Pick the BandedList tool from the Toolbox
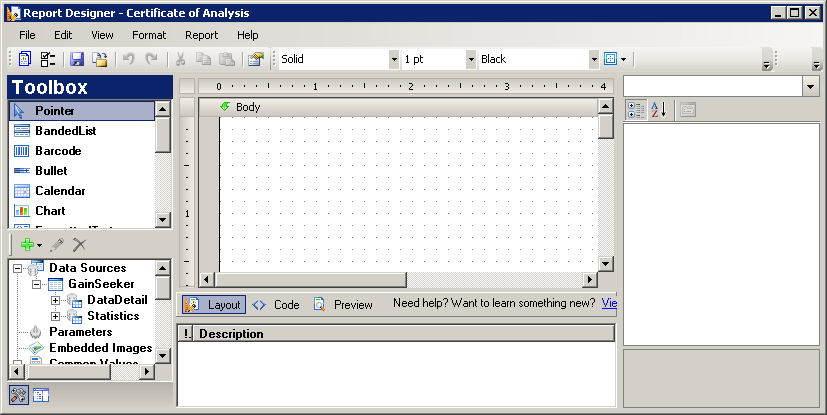 click(65, 131)
